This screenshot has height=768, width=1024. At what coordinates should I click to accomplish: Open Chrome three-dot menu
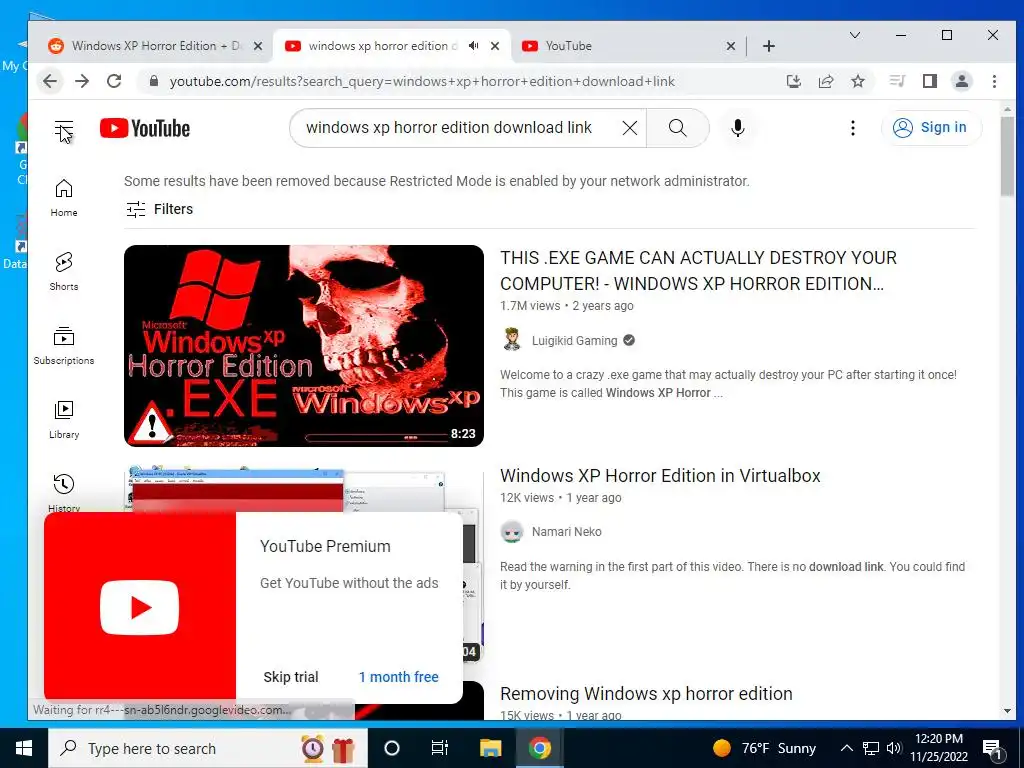point(994,81)
